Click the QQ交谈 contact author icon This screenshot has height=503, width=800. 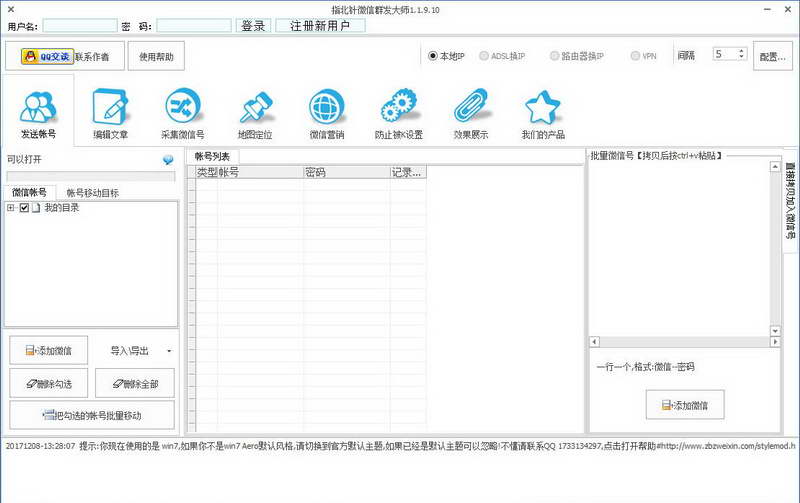(x=47, y=56)
